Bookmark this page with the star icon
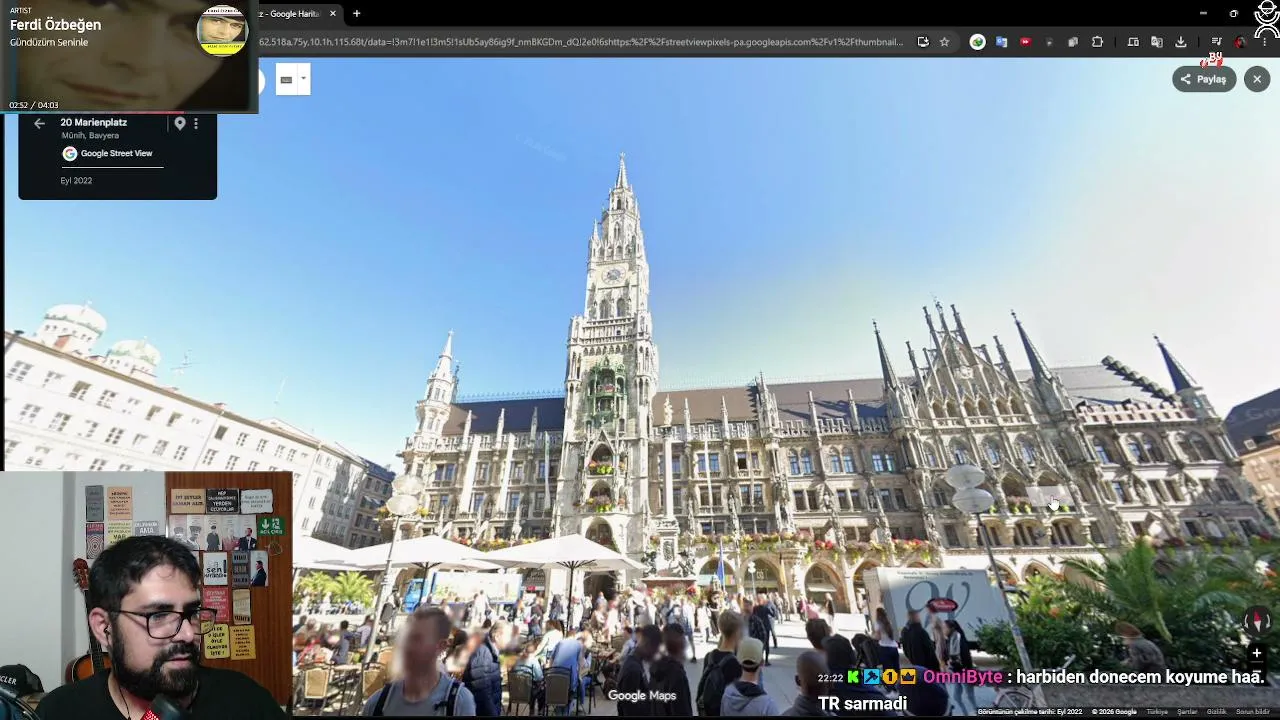This screenshot has width=1280, height=720. (944, 42)
